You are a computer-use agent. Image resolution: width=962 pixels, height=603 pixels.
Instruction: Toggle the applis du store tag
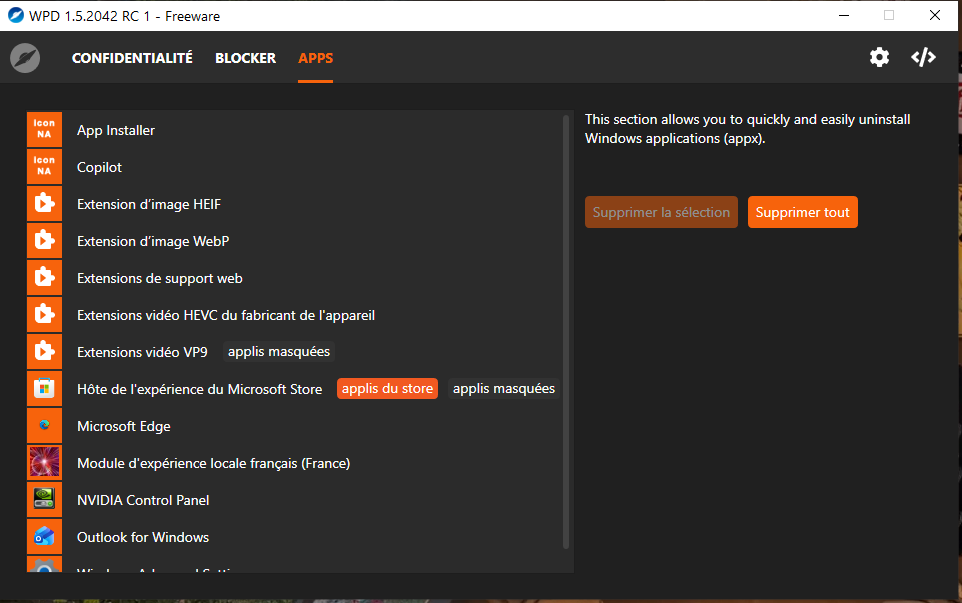coord(387,389)
